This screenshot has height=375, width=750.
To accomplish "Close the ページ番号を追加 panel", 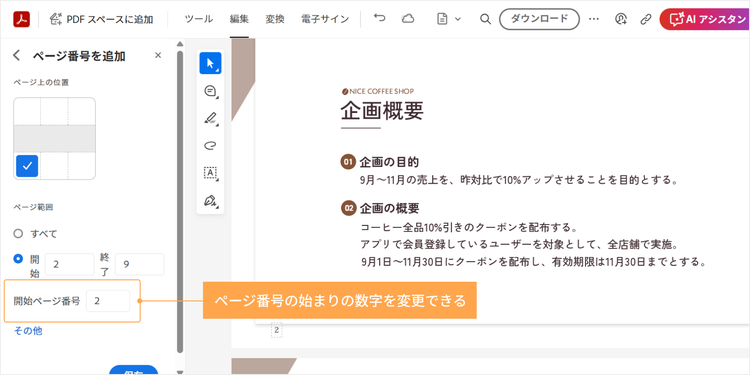I will coord(158,55).
